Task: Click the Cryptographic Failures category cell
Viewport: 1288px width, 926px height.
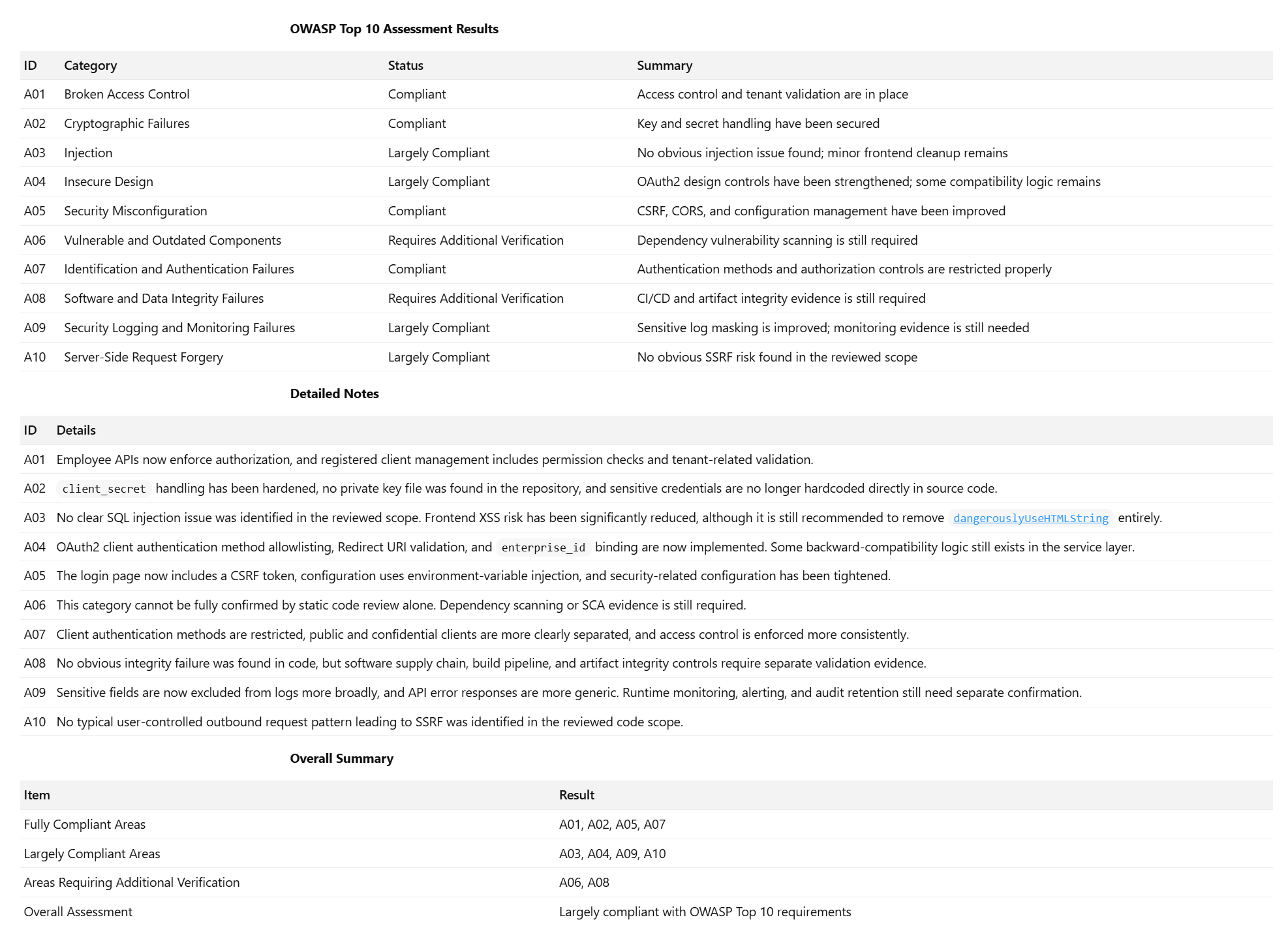Action: coord(127,123)
